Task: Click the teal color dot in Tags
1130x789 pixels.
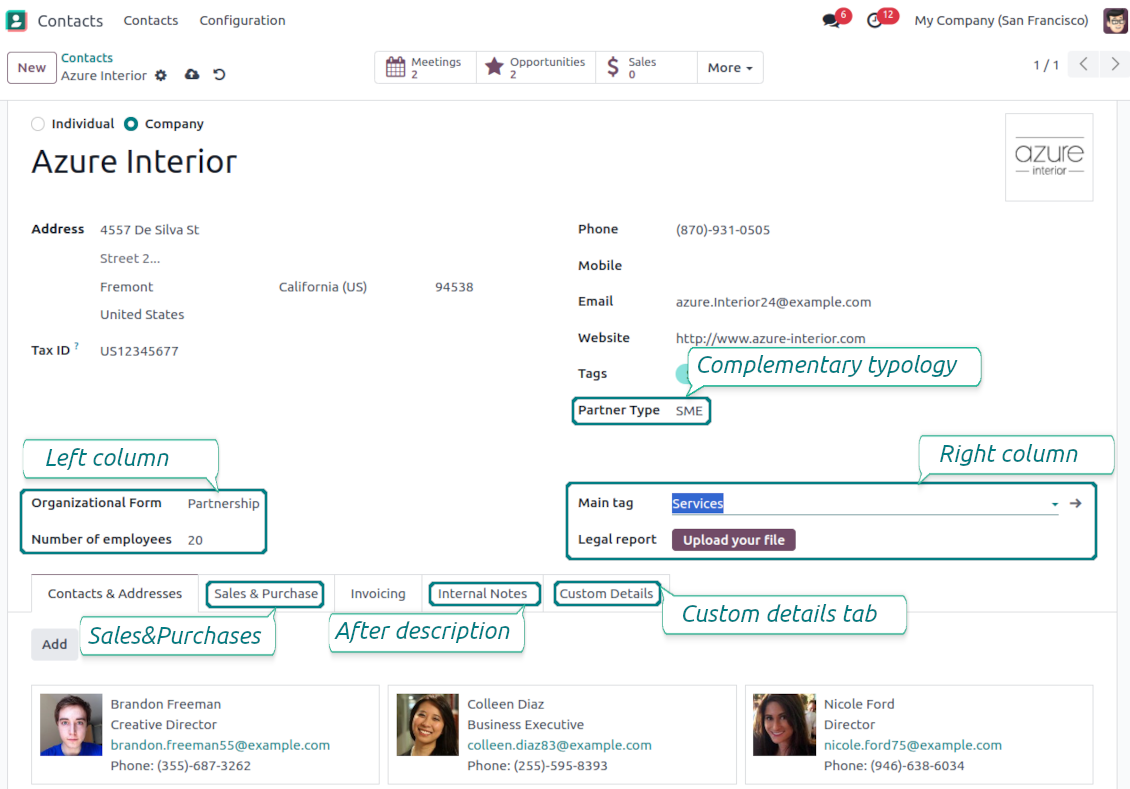Action: 682,373
